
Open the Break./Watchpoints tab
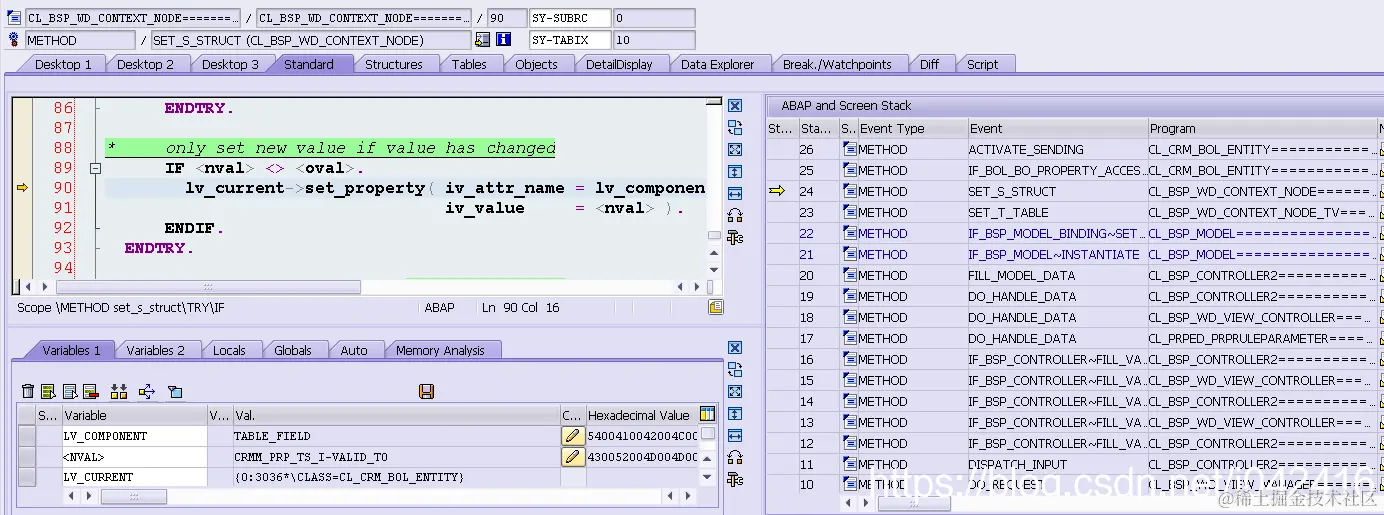click(837, 64)
